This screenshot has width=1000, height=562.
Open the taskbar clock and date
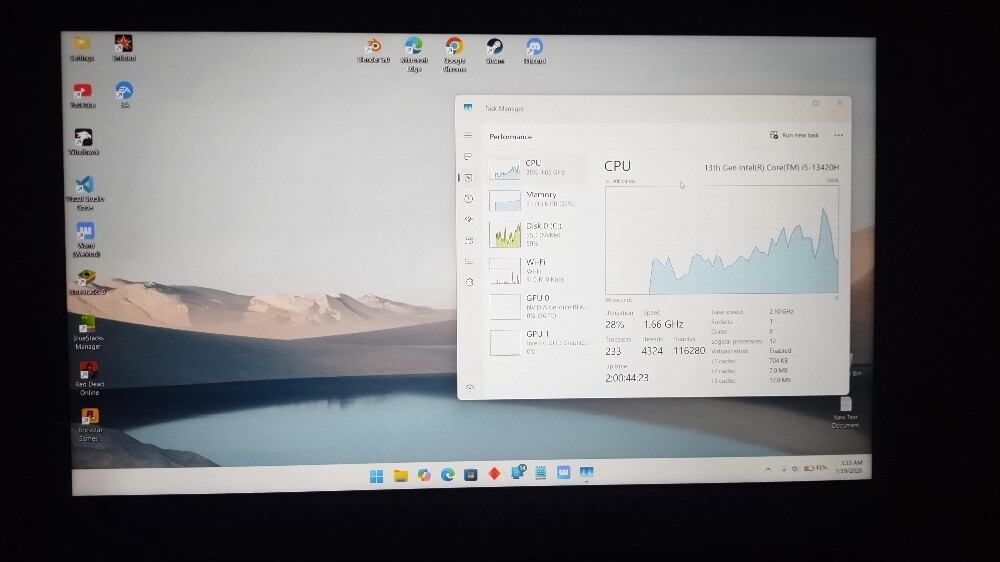pos(851,466)
